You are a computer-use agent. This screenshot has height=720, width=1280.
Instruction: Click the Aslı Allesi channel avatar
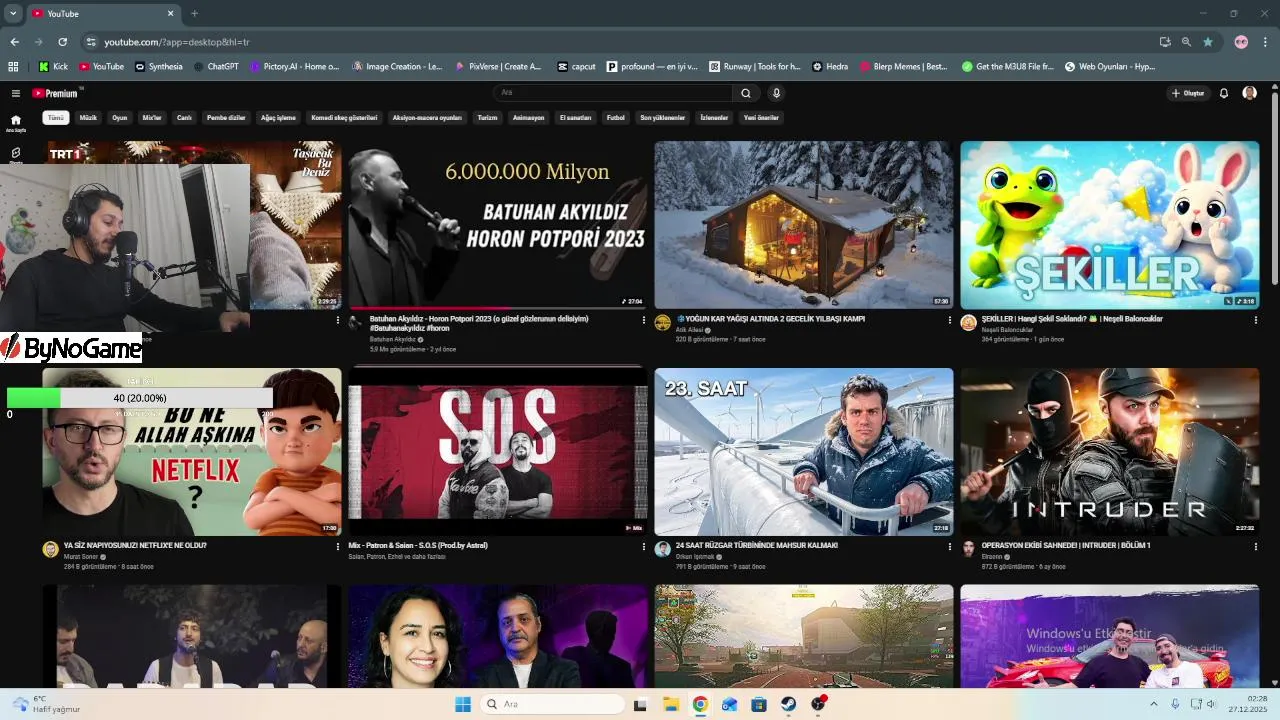[x=662, y=322]
